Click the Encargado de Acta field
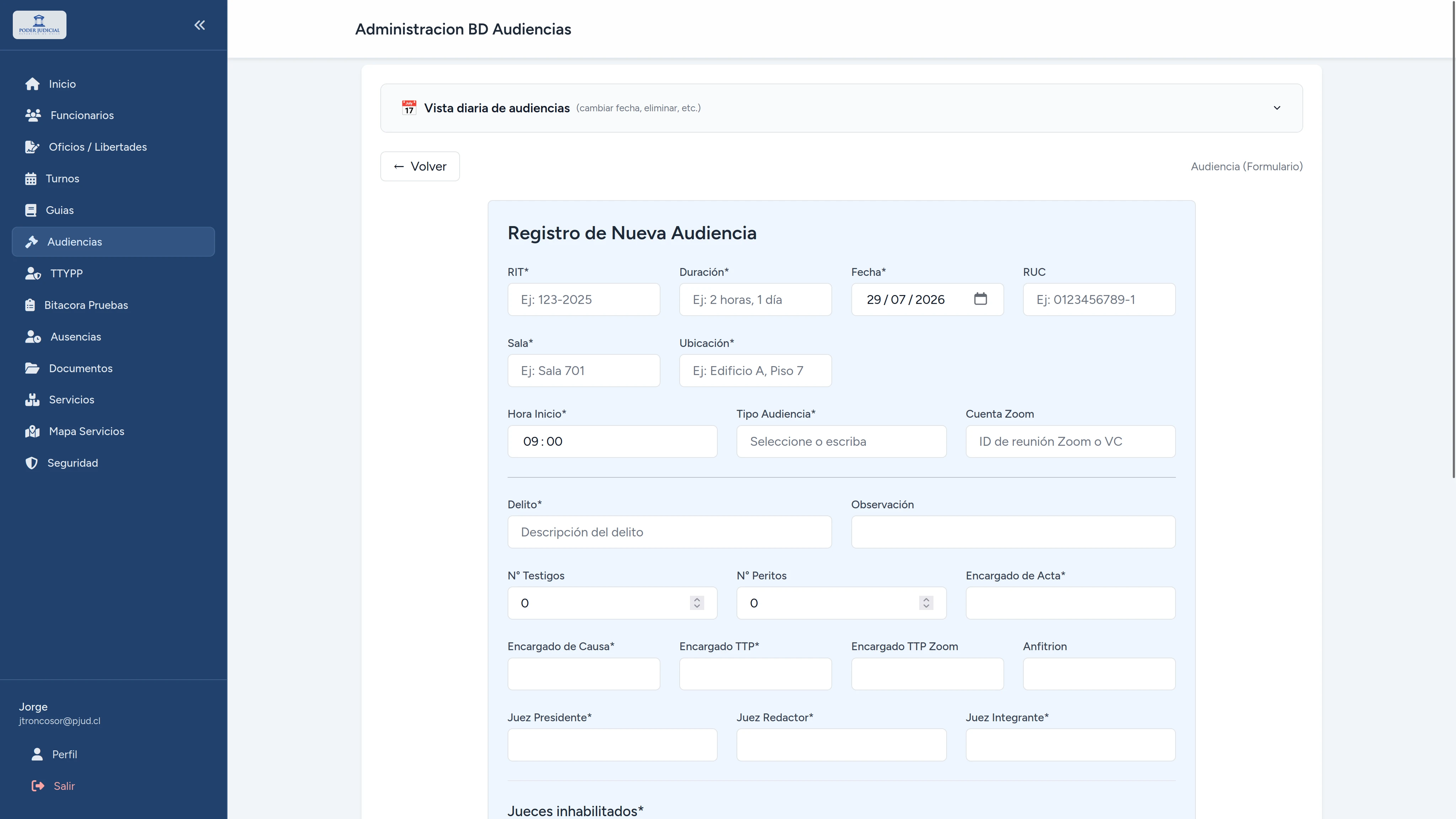The image size is (1456, 819). [1071, 603]
